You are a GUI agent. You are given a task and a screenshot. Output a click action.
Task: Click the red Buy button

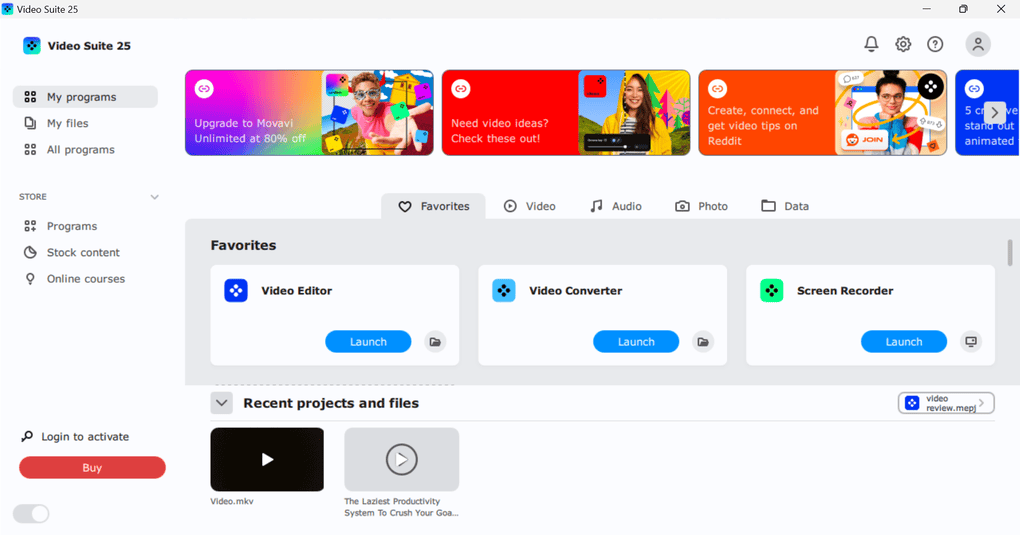(92, 467)
